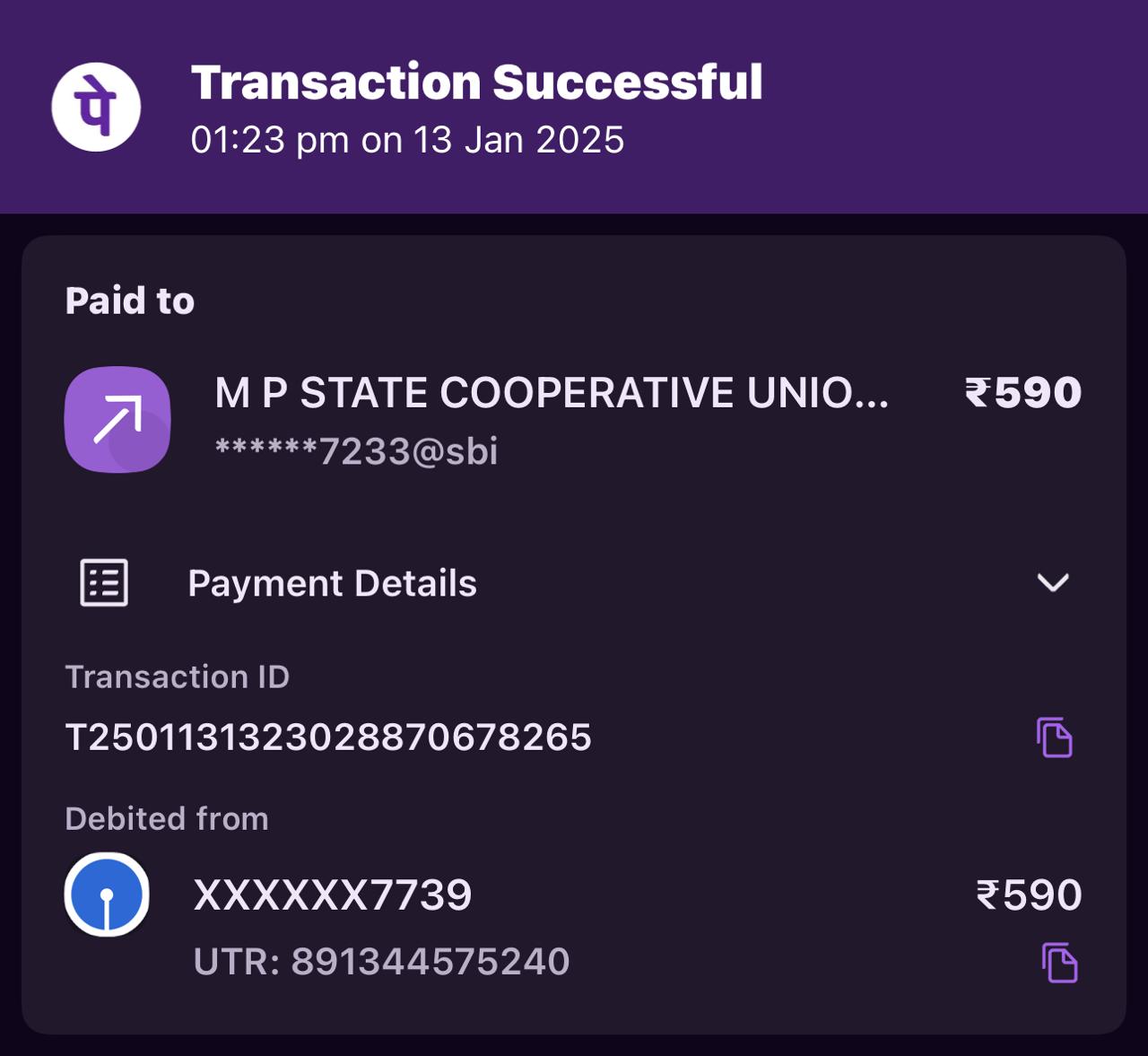Click the SBI bank logo

pos(107,895)
